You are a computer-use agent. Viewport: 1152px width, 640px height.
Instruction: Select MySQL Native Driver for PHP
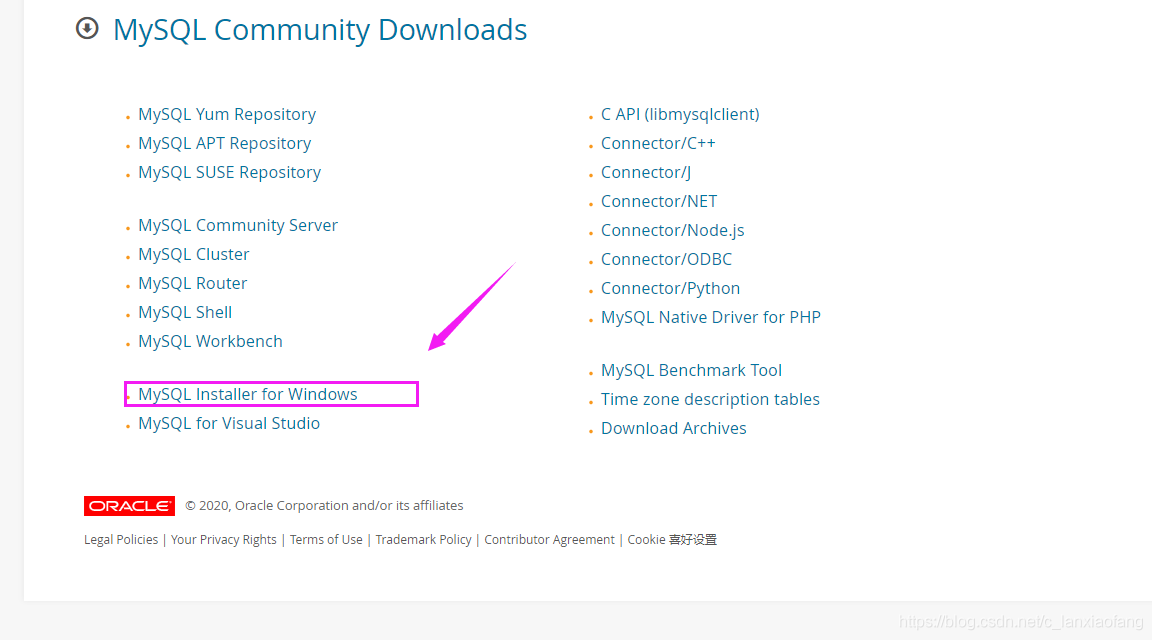[711, 317]
